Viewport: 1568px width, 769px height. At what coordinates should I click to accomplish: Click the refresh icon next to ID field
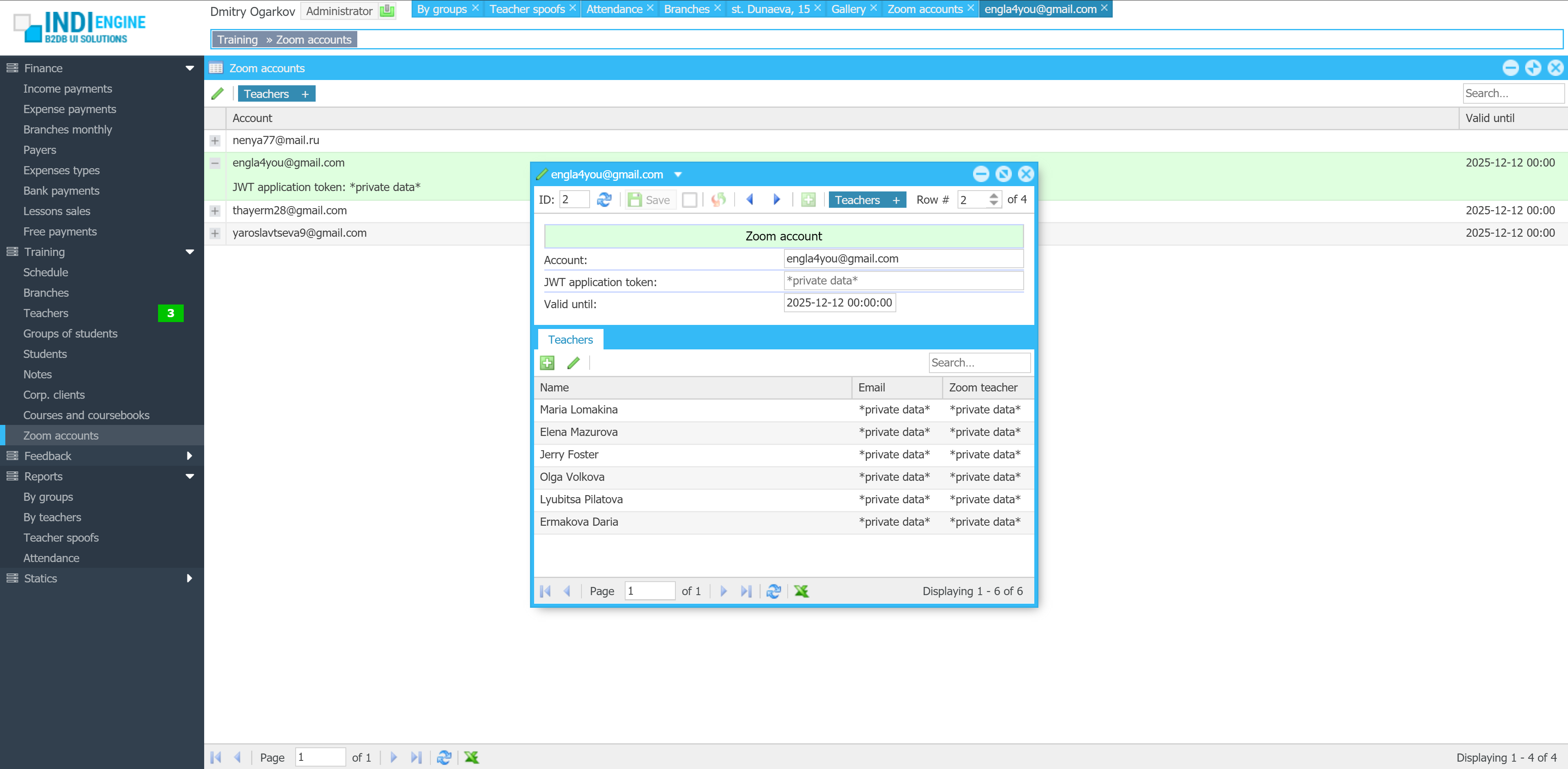pyautogui.click(x=604, y=200)
